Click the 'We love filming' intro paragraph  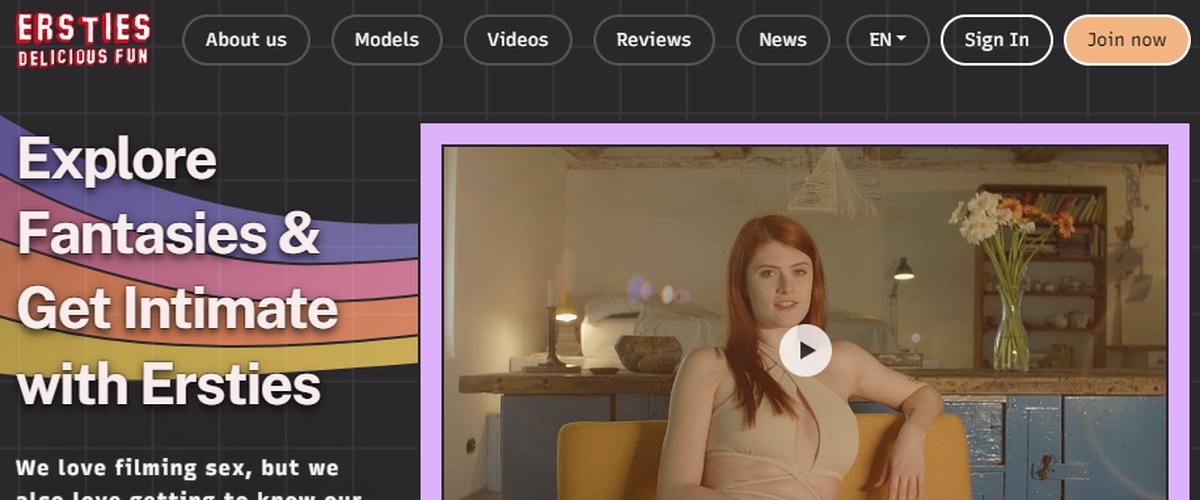[x=177, y=468]
